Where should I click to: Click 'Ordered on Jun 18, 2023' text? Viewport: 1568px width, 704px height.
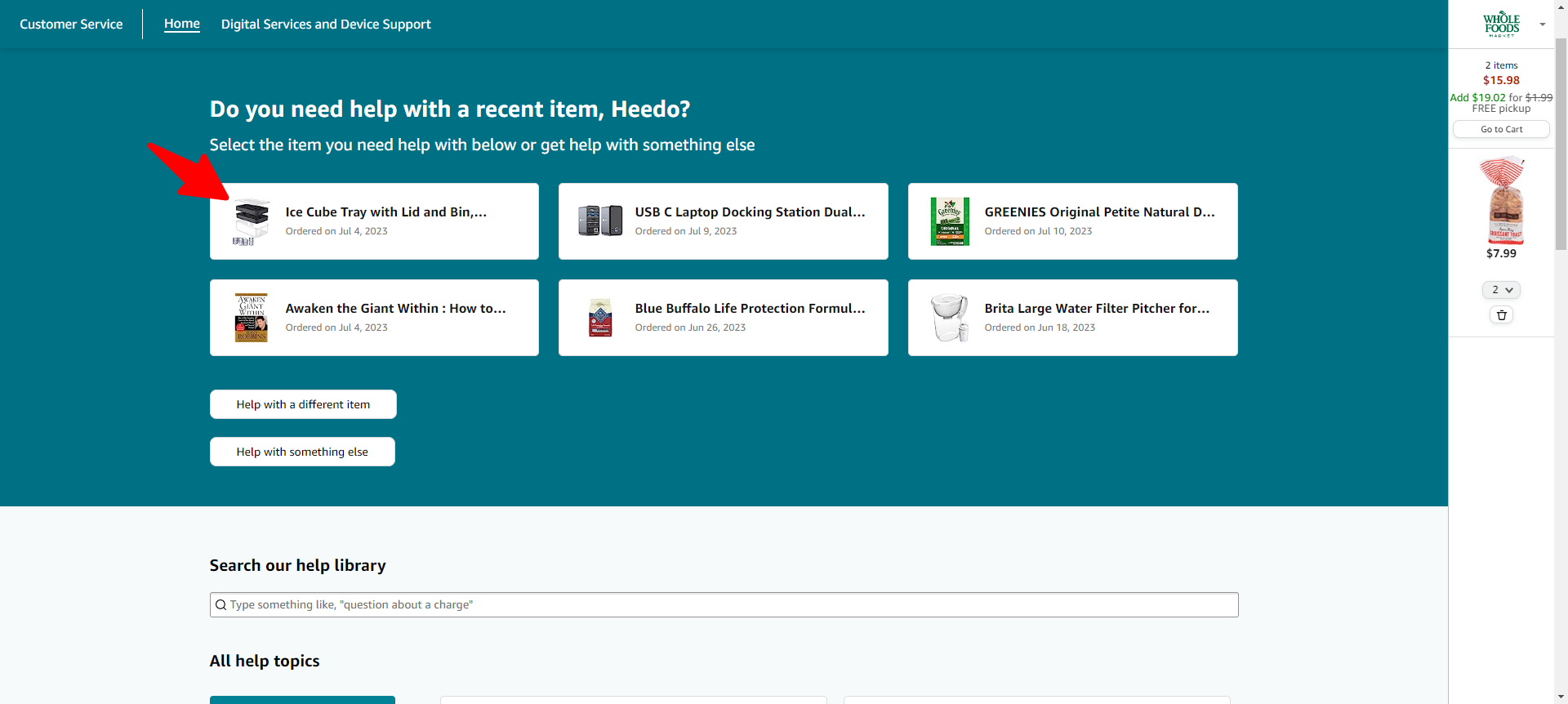tap(1040, 327)
